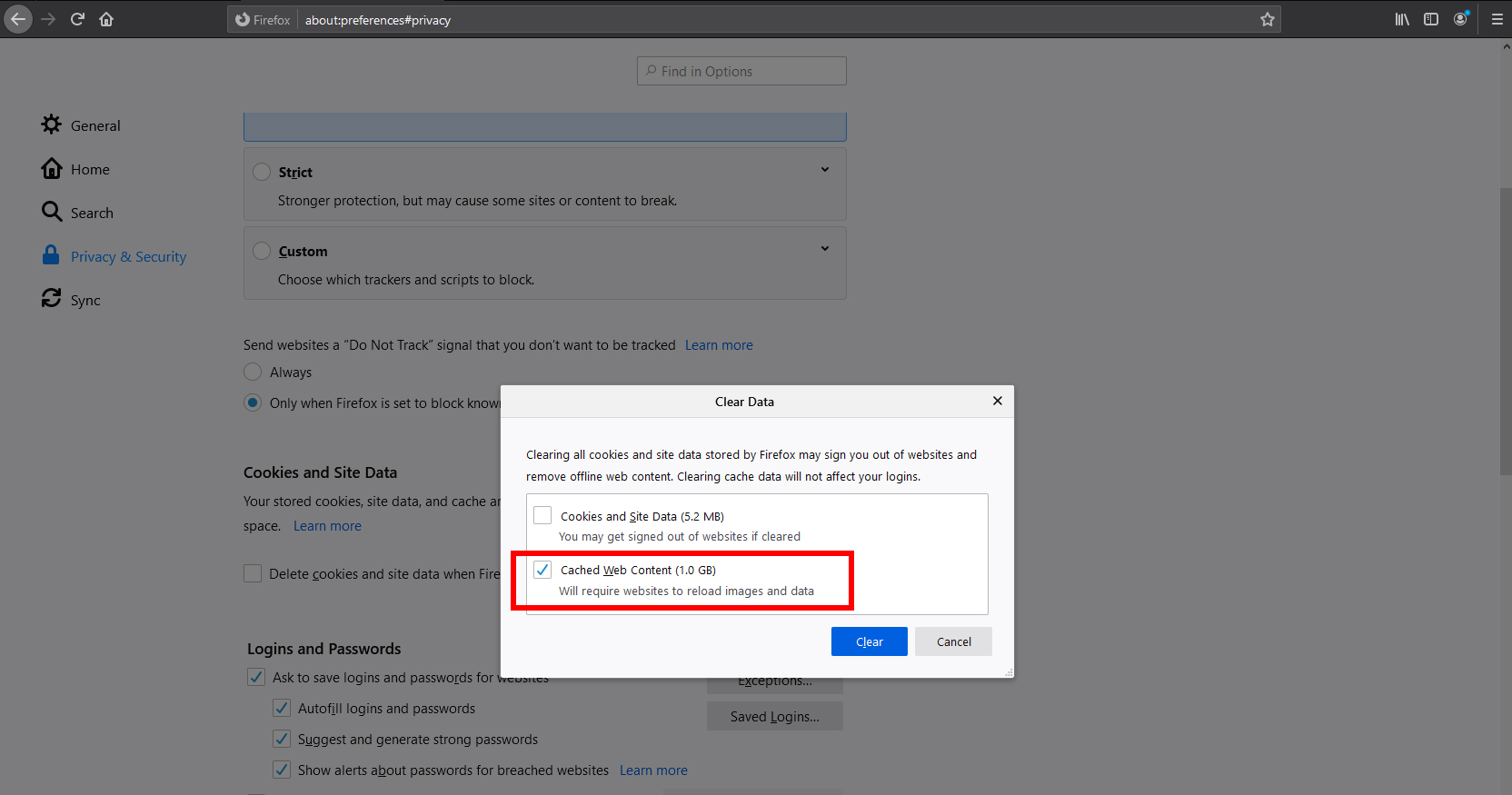Open the Firefox account icon
This screenshot has height=795, width=1512.
(x=1460, y=19)
